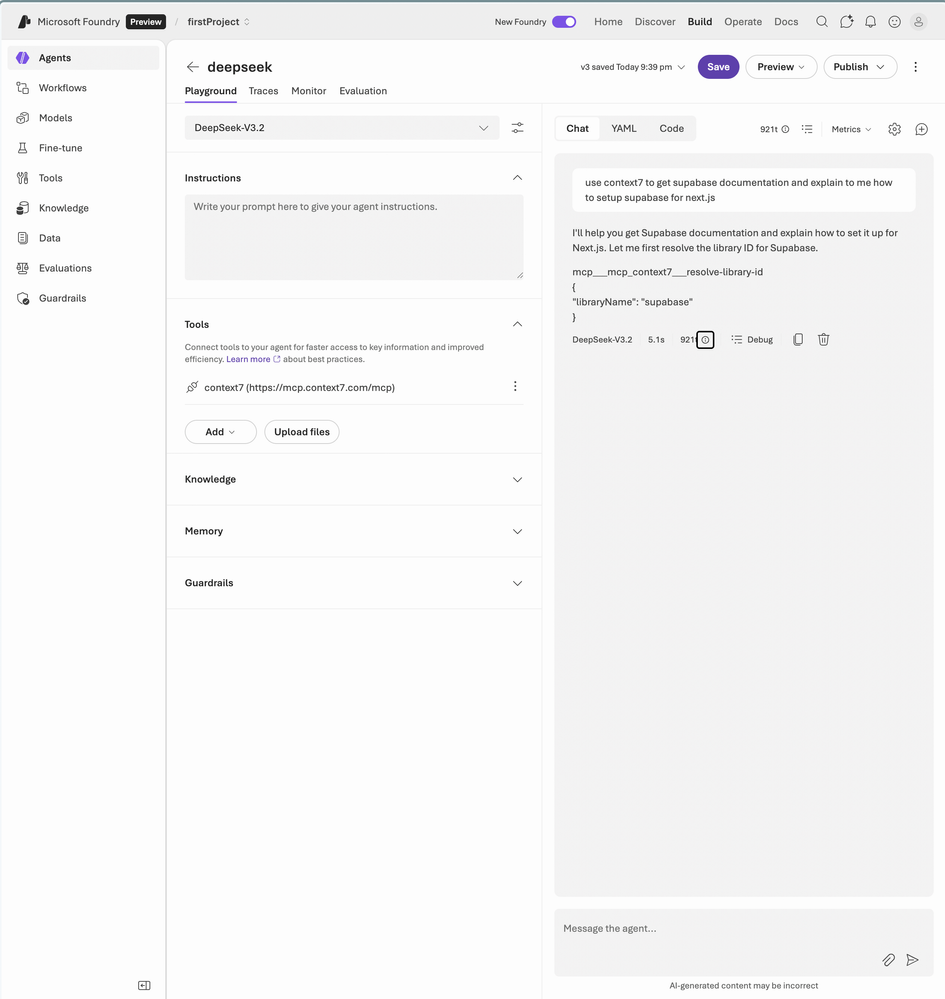This screenshot has width=945, height=999.
Task: Open the Workflows sidebar item
Action: click(x=83, y=88)
